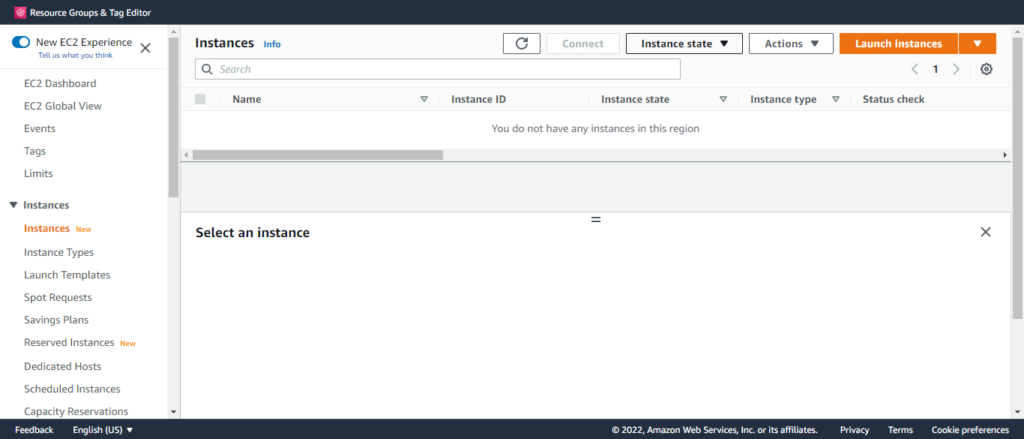Viewport: 1024px width, 439px height.
Task: Go to previous page of instances
Action: click(915, 69)
